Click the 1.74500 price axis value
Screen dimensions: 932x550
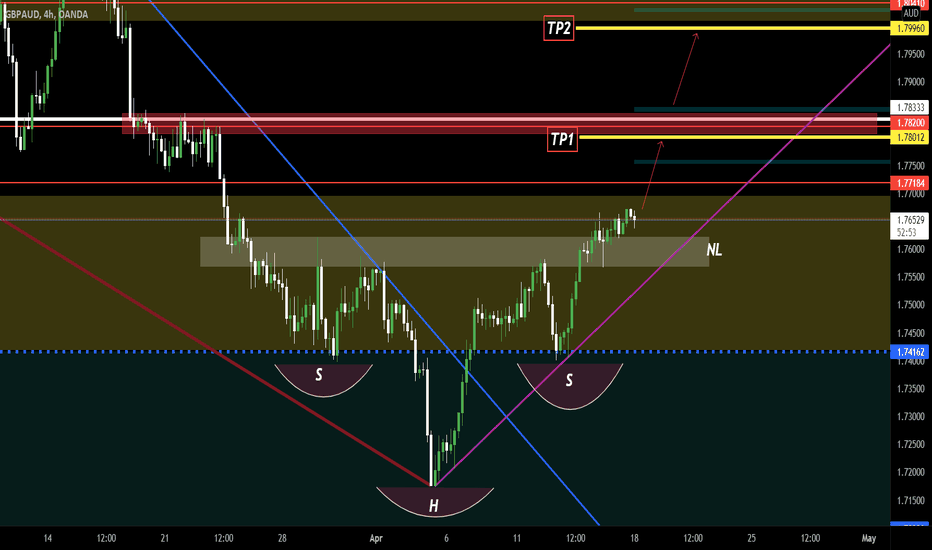(911, 333)
